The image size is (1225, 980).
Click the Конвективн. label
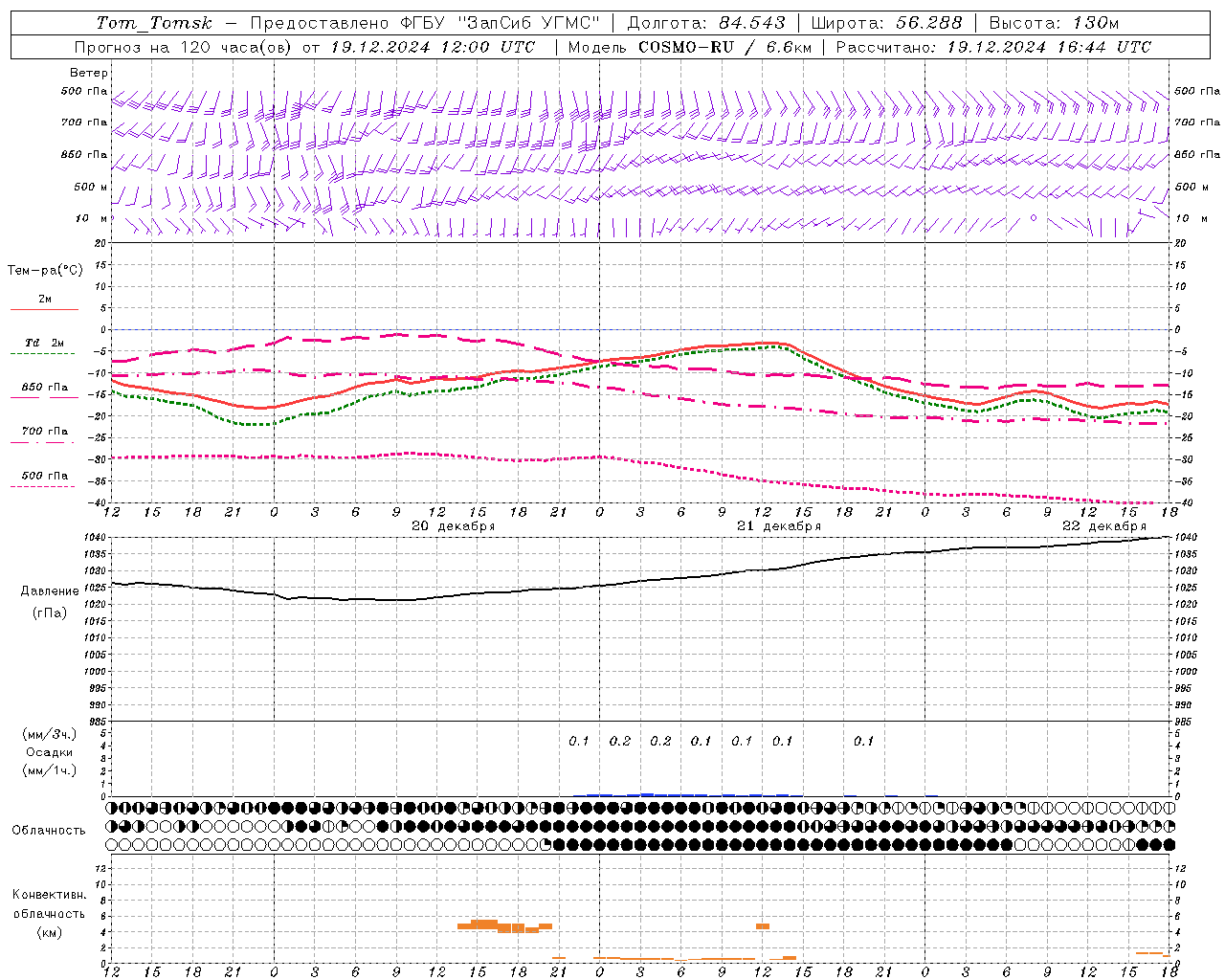pos(49,895)
